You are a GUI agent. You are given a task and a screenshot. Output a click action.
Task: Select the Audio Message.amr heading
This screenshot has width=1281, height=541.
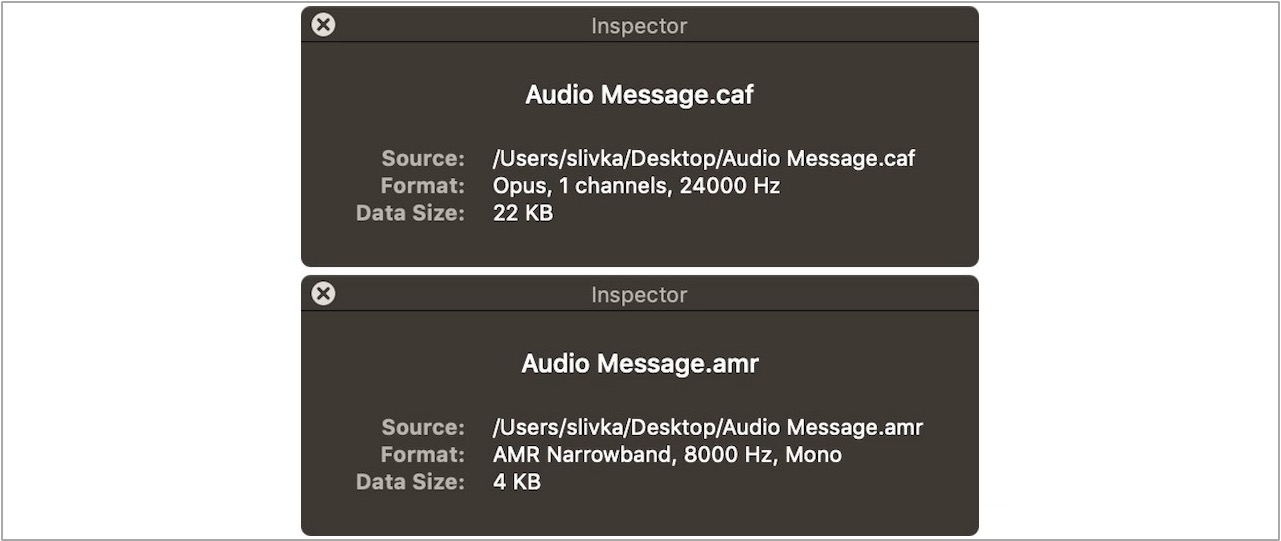[640, 364]
